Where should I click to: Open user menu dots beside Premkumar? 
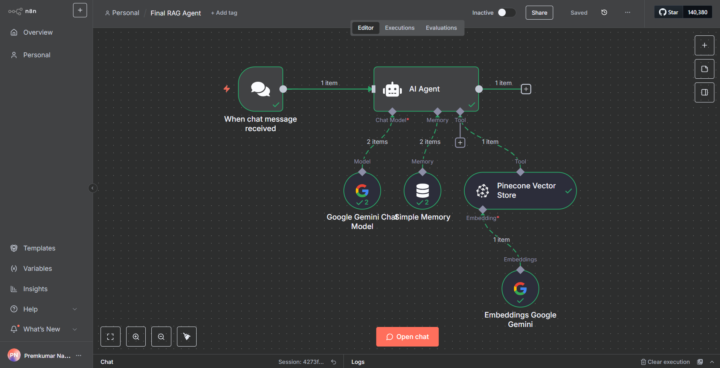(79, 355)
